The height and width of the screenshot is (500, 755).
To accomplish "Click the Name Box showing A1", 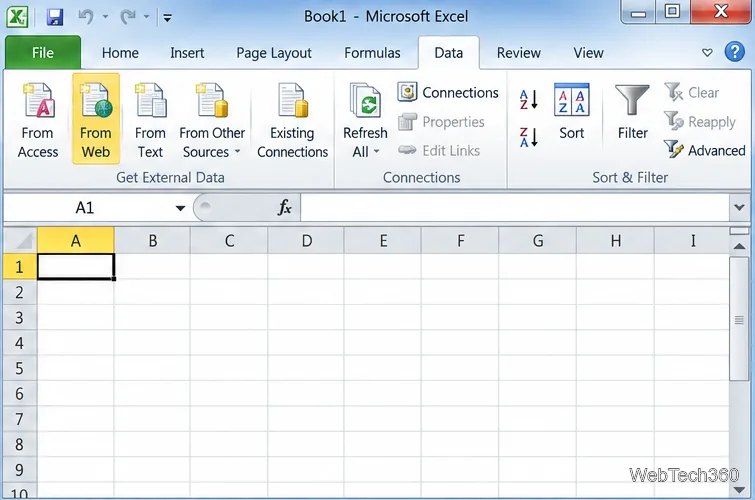I will [87, 208].
